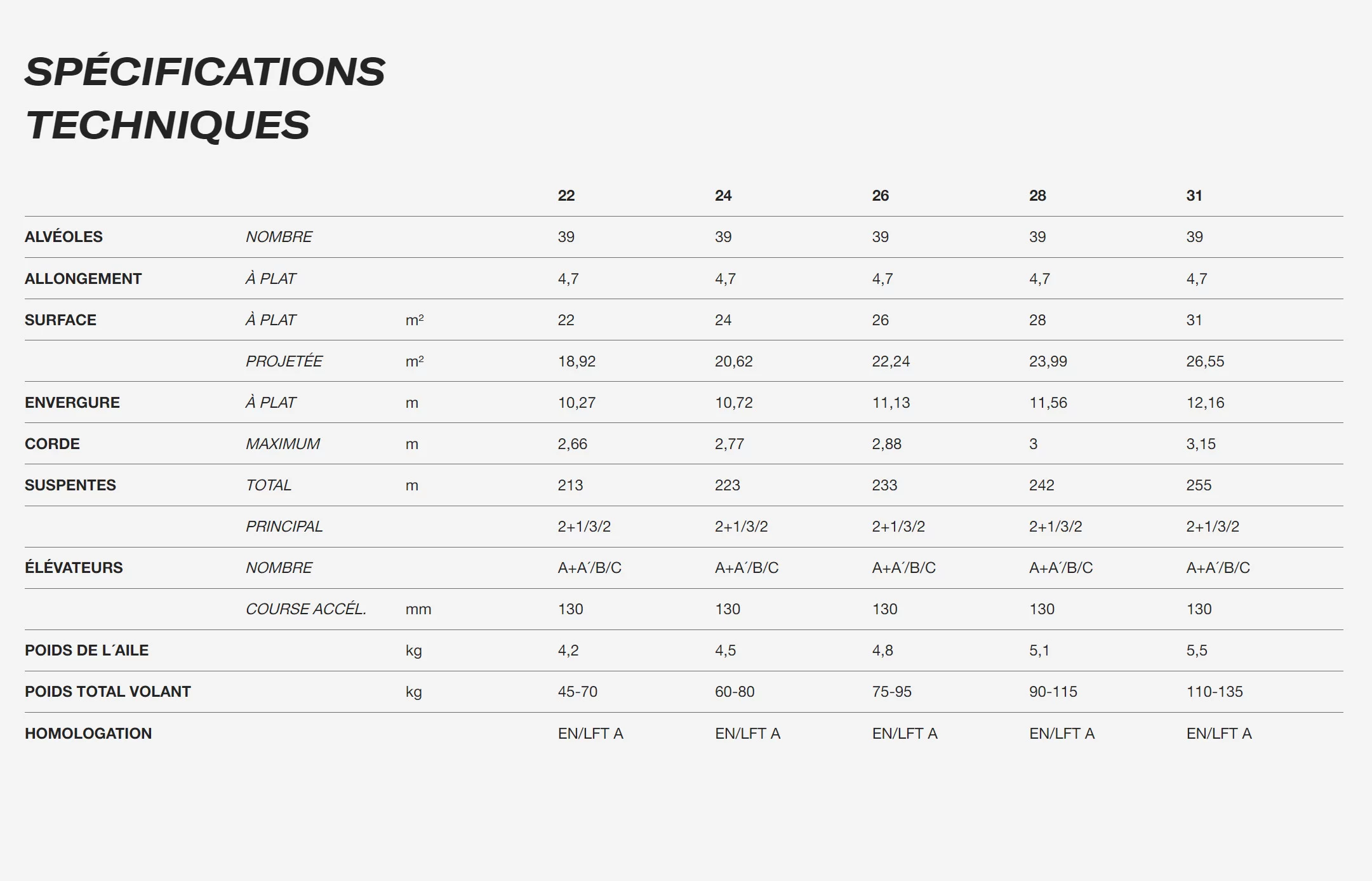This screenshot has height=881, width=1372.
Task: Select the PROJETÉE sub-label
Action: point(284,361)
